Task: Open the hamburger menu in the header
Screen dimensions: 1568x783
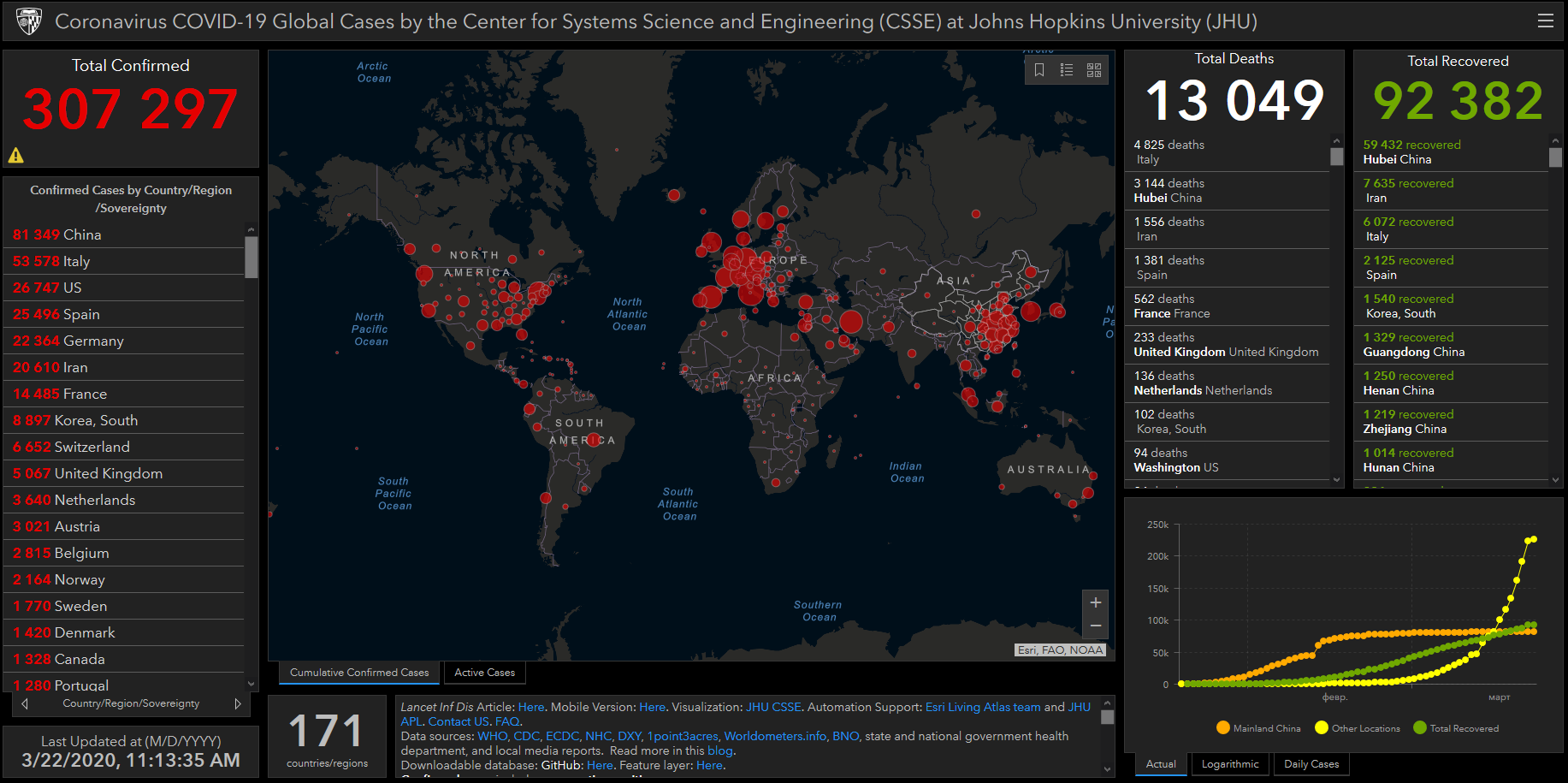Action: (1545, 21)
